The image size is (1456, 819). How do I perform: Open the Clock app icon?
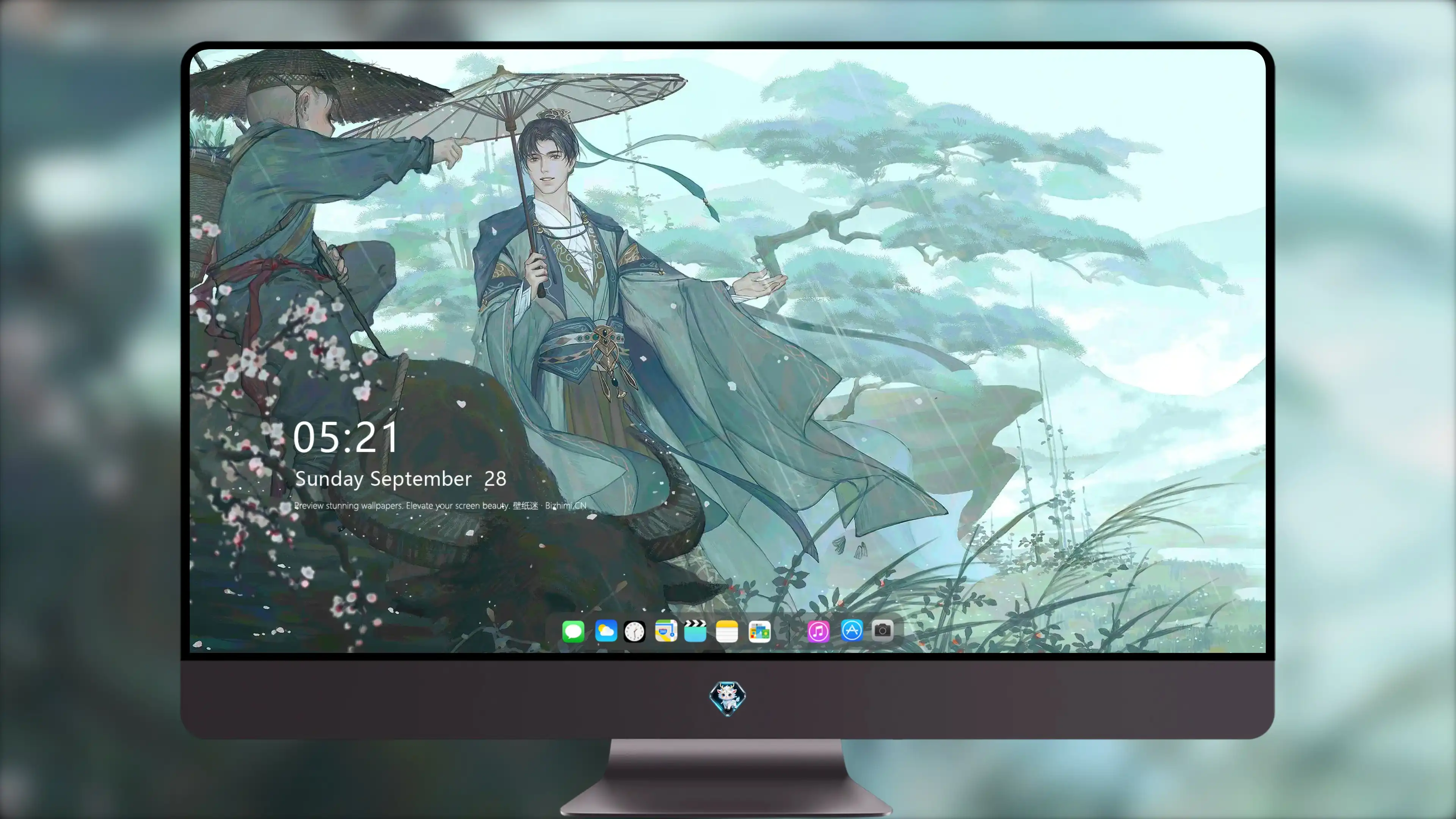click(634, 631)
